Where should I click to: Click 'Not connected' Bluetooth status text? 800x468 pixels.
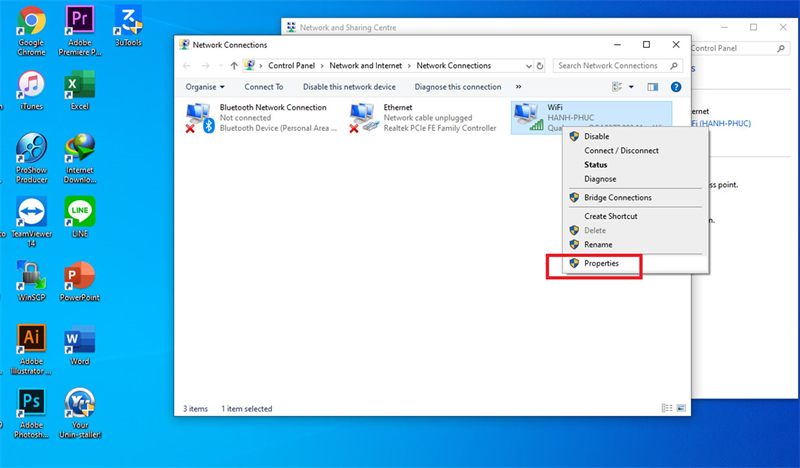click(x=245, y=118)
